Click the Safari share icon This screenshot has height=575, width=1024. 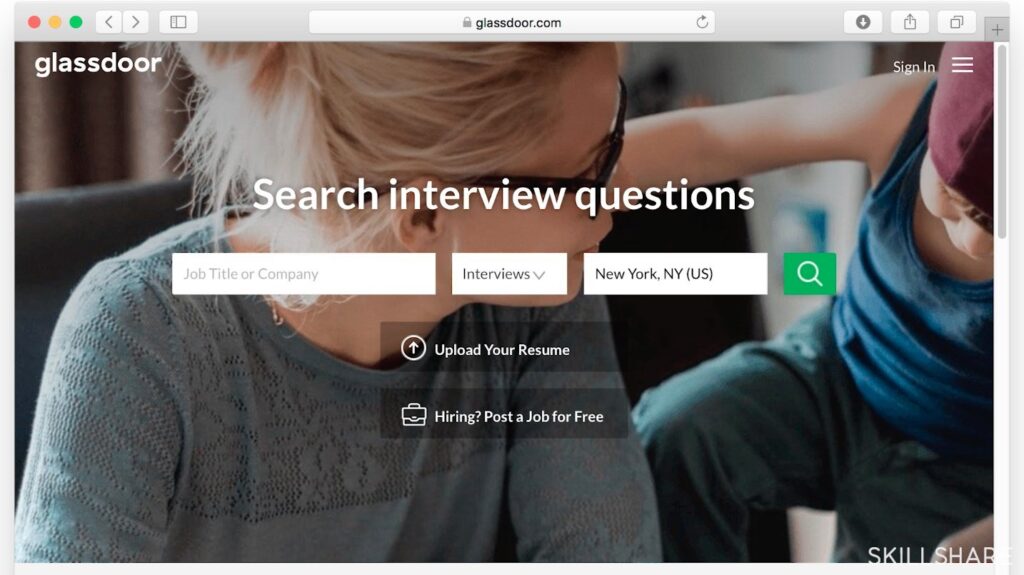click(x=910, y=22)
